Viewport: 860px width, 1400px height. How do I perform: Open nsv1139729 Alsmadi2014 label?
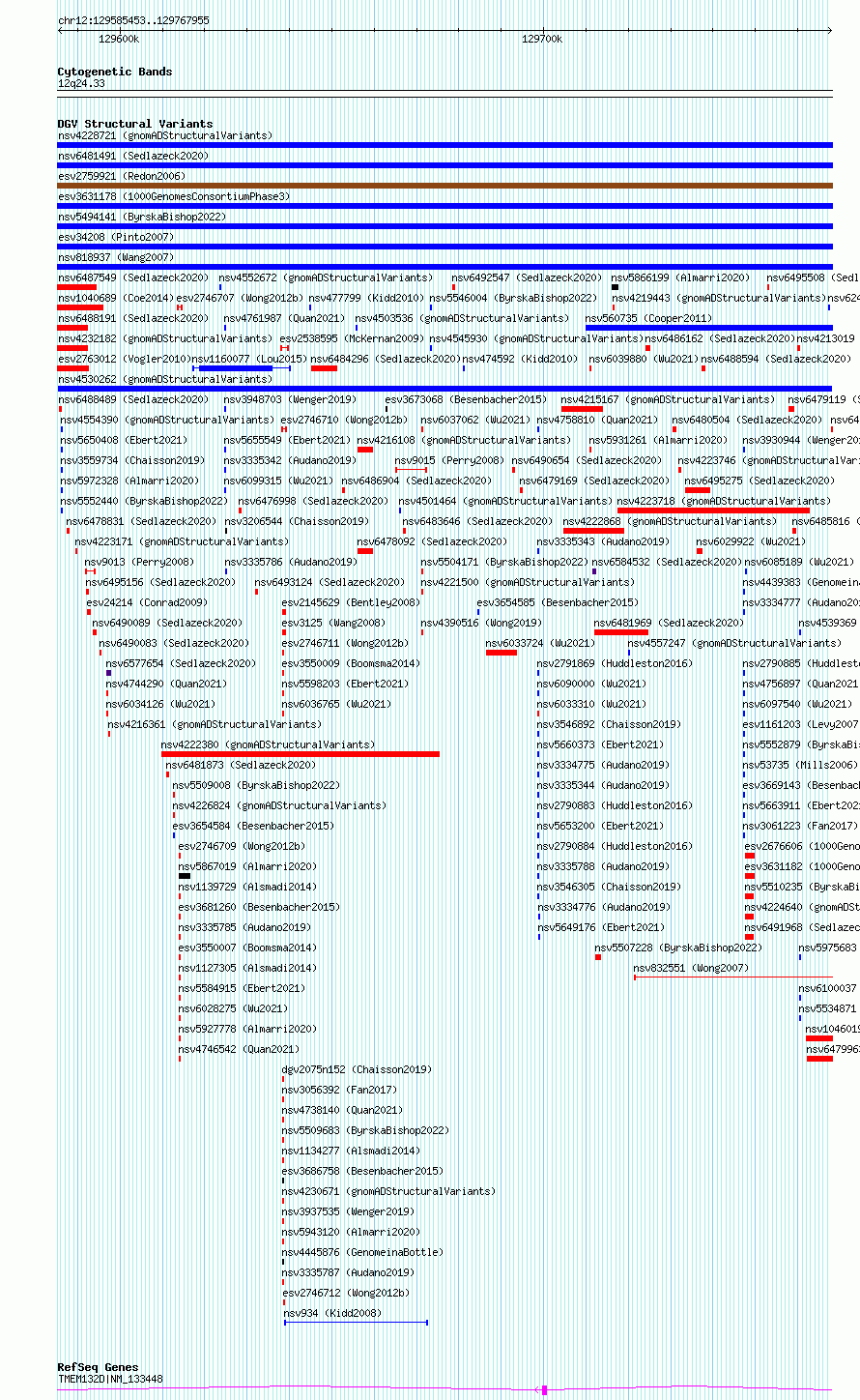coord(246,887)
